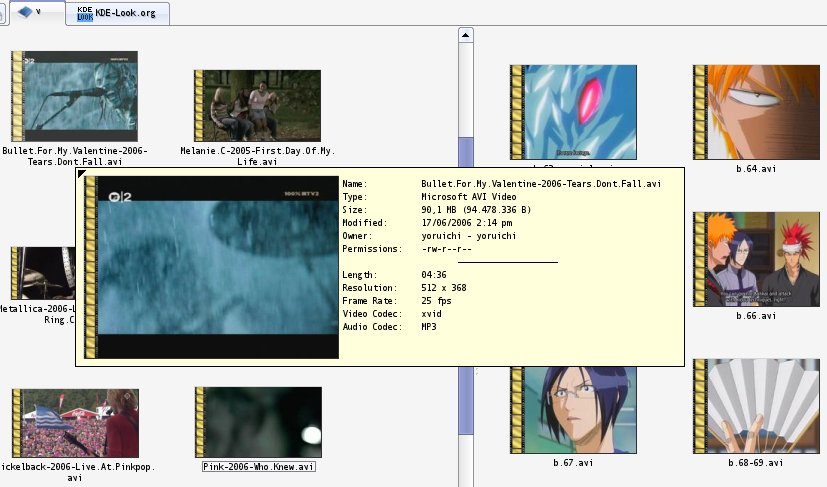Click the Melanie.C-2005-First.Day.Of.My.Life.avi filename
This screenshot has width=827, height=487.
[257, 156]
